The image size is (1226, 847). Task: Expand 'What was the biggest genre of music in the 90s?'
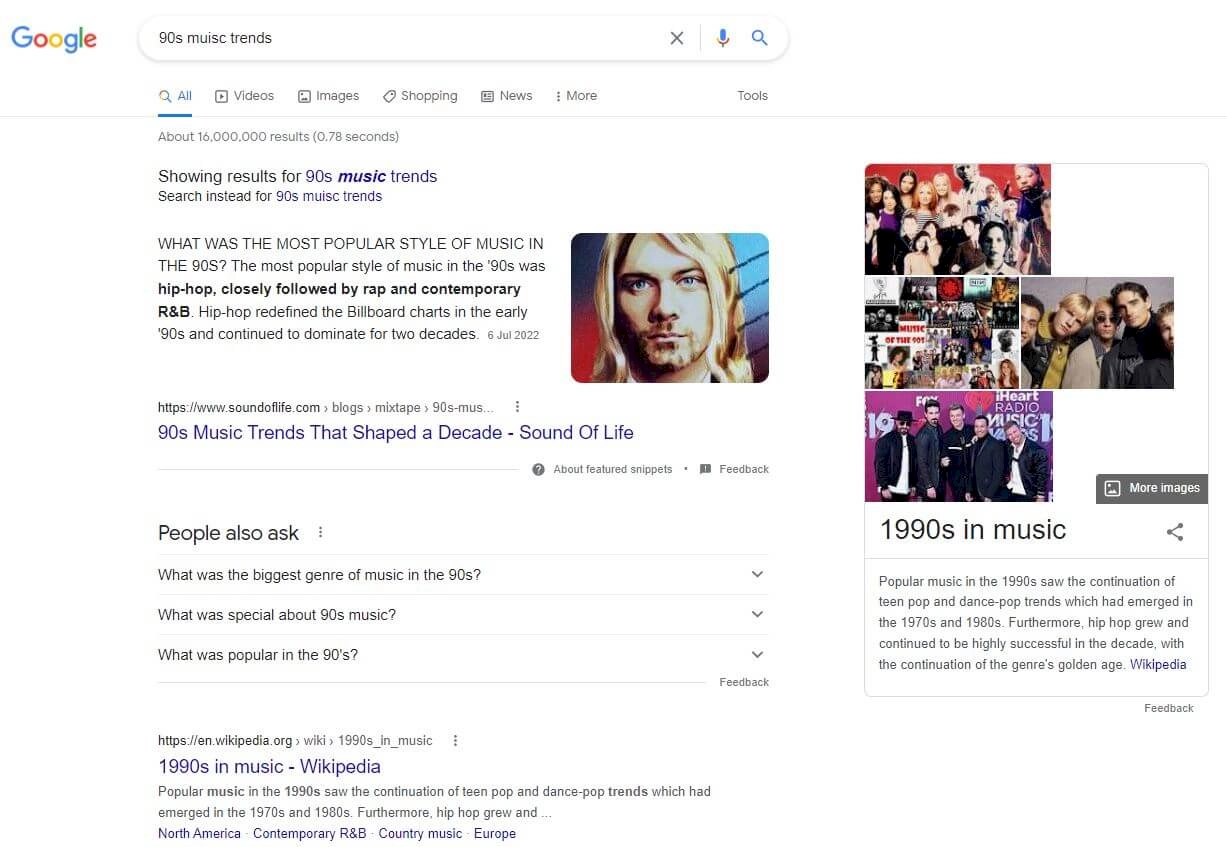tap(463, 575)
